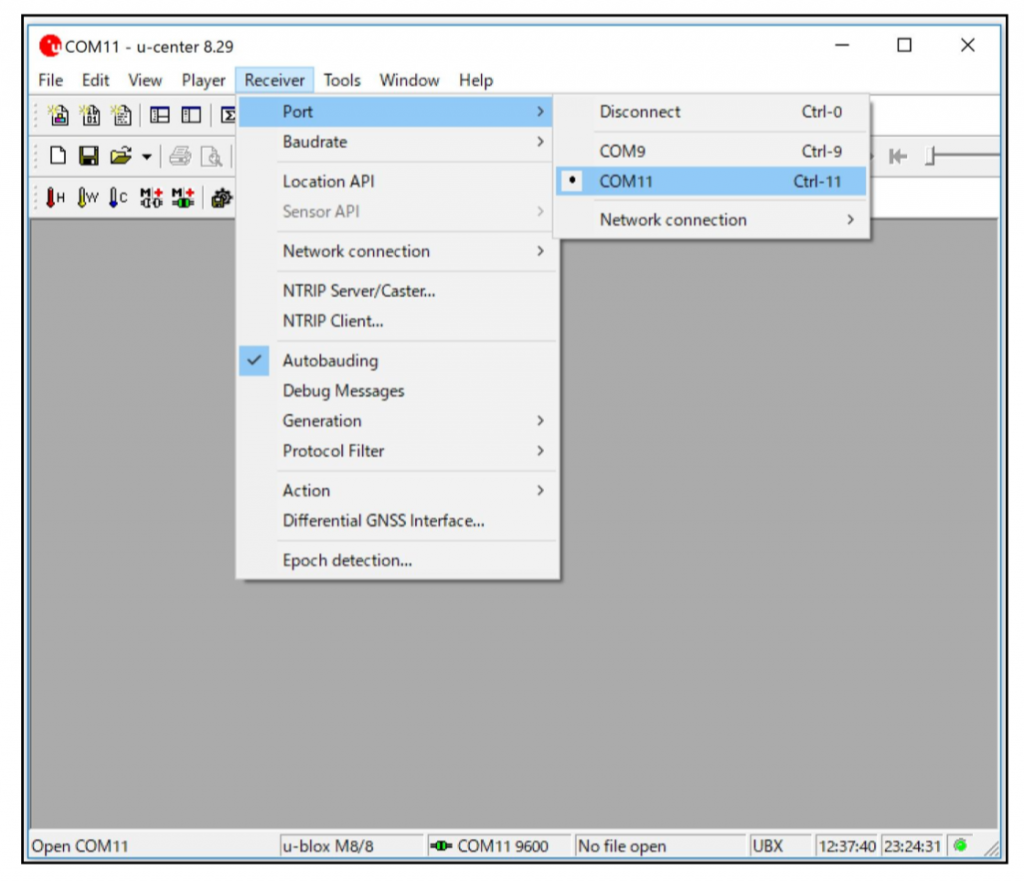Click the green status light in status bar

(960, 845)
